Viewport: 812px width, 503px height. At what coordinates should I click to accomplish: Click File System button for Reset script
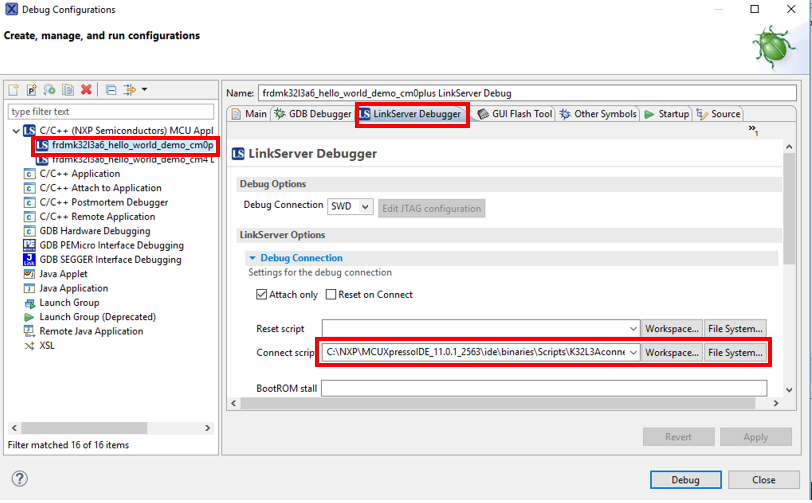[735, 329]
